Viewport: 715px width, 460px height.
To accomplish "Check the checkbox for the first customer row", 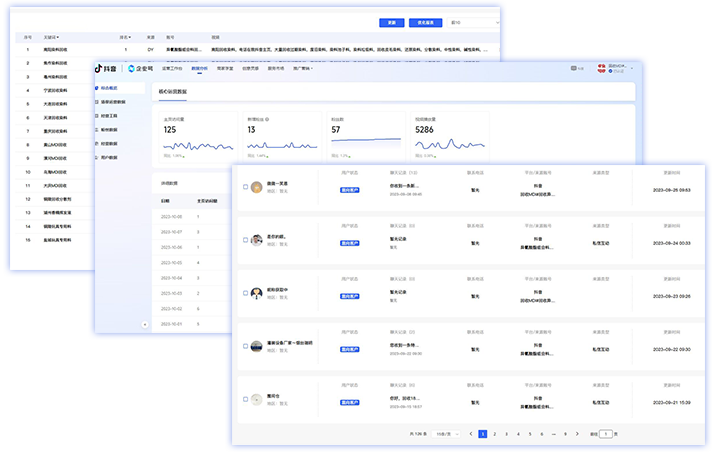I will [x=245, y=187].
